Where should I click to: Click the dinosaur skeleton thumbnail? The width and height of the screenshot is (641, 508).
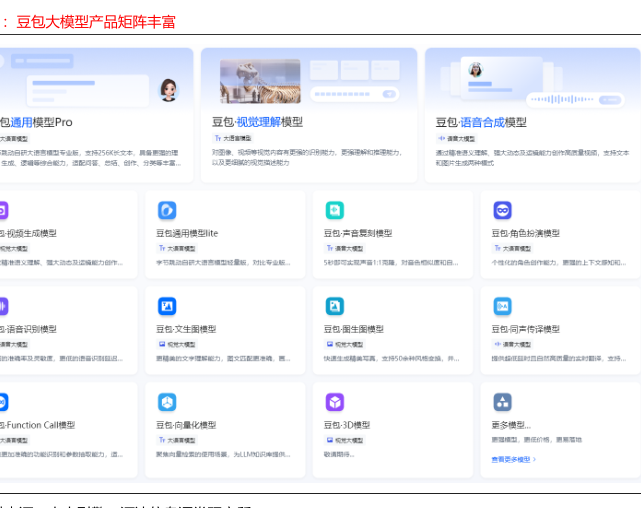click(x=260, y=81)
